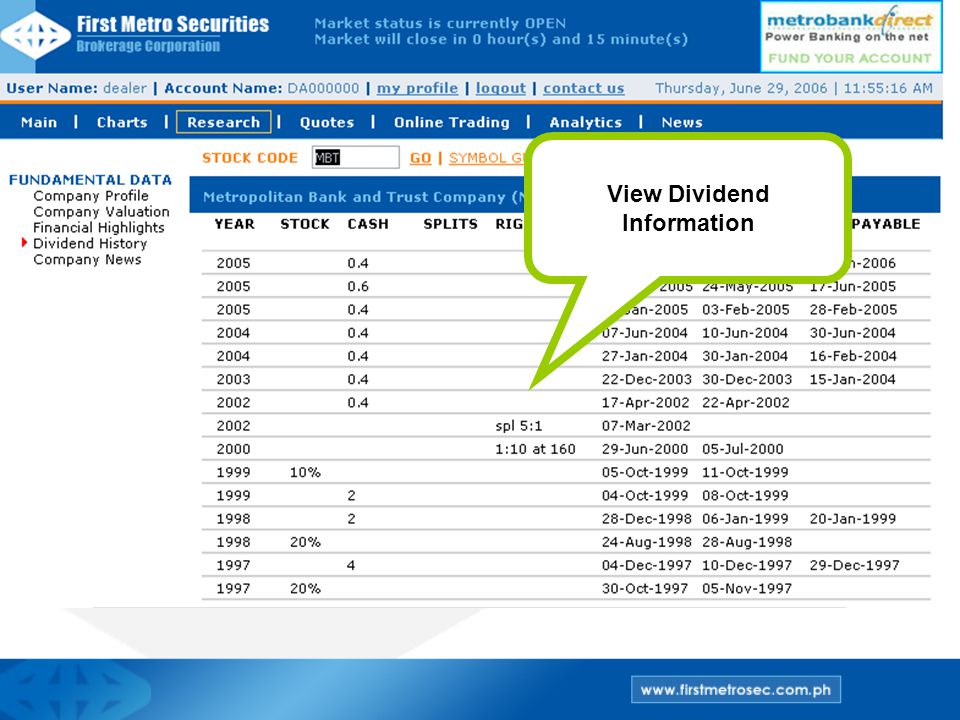Open Company Valuation in sidebar
Screen dimensions: 960x720
tap(101, 212)
